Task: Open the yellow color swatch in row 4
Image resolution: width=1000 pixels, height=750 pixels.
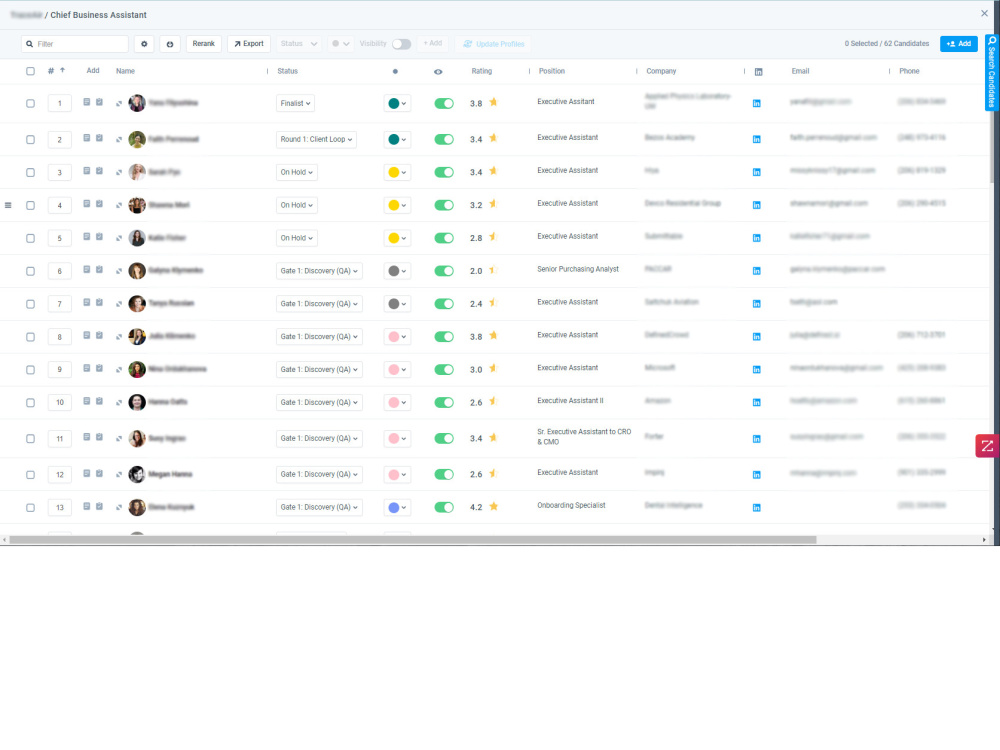Action: click(397, 205)
